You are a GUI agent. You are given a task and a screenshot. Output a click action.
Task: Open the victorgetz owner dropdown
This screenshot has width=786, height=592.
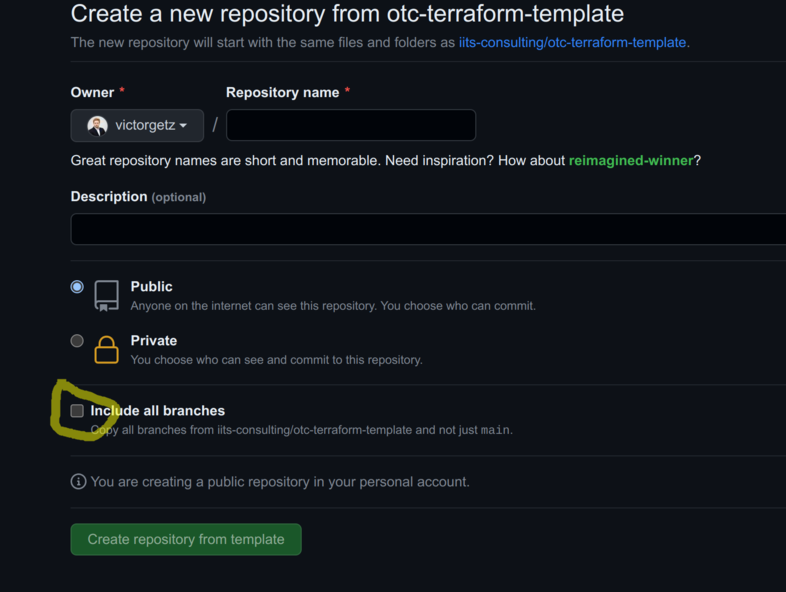tap(137, 125)
